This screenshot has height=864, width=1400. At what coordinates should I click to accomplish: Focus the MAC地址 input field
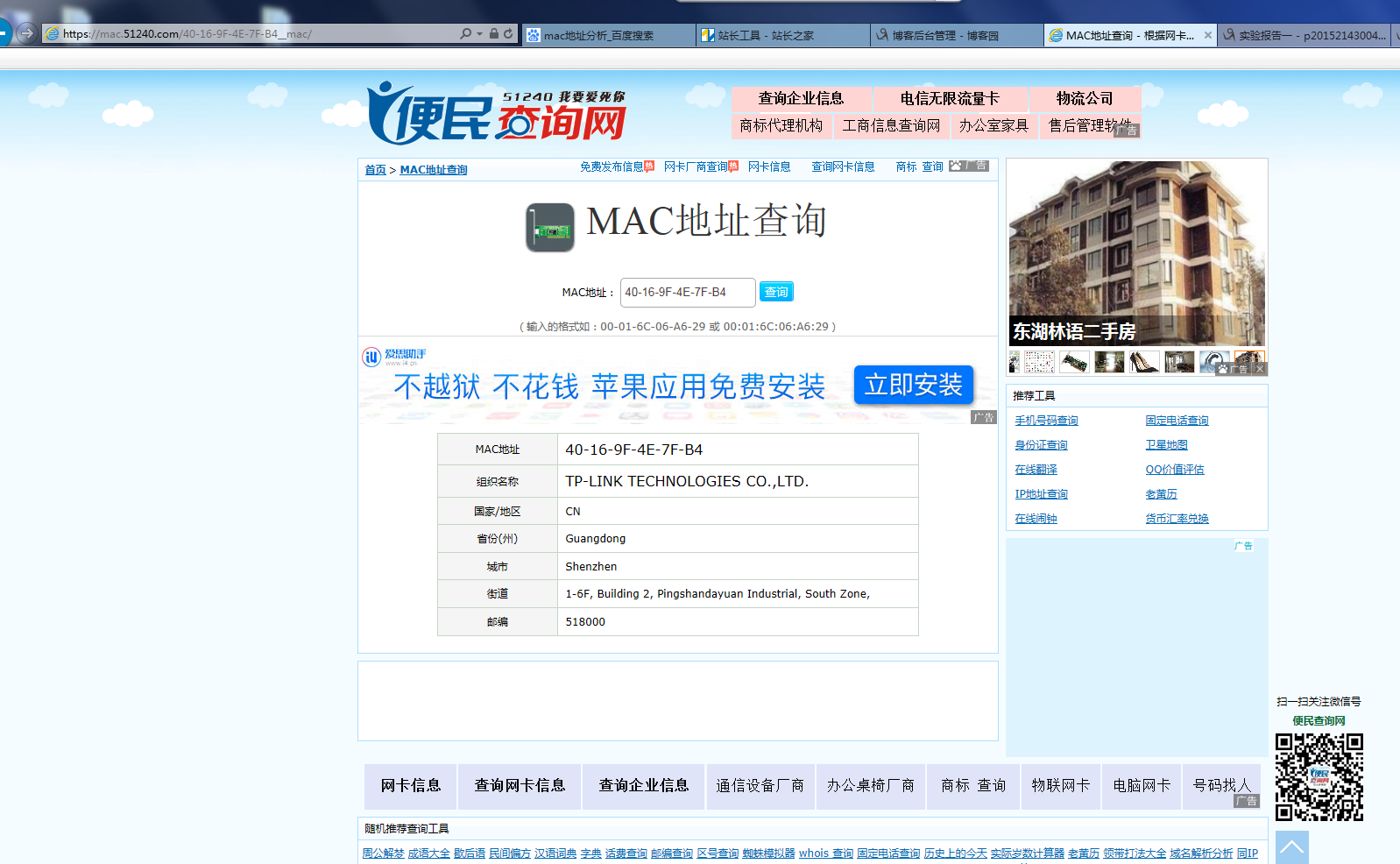point(688,293)
